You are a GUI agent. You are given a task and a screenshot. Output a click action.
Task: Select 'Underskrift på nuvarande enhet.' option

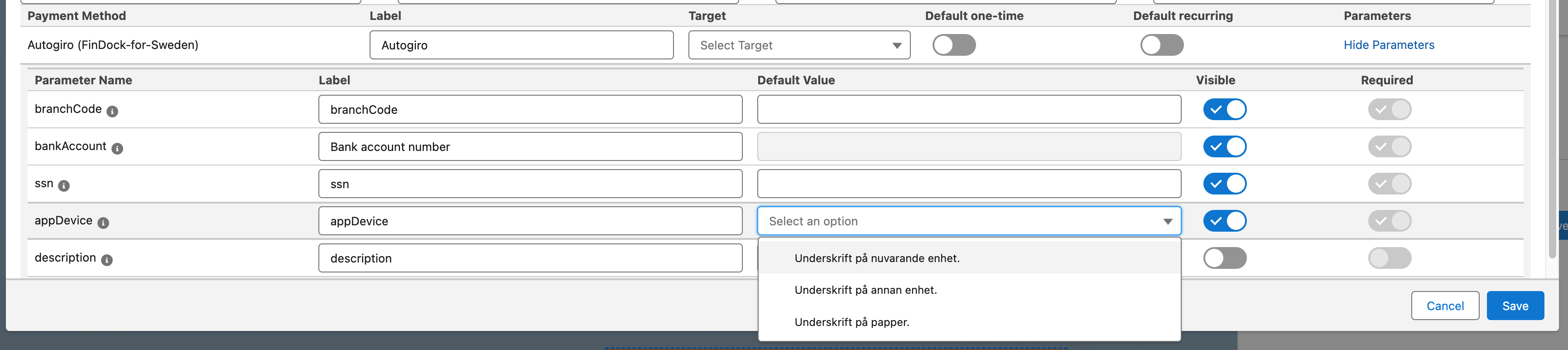[876, 258]
